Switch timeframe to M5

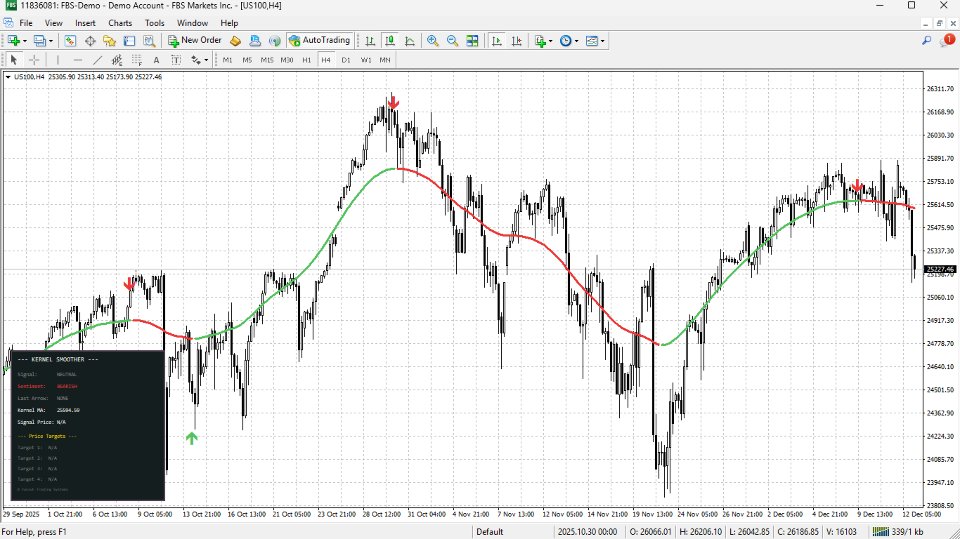[247, 60]
